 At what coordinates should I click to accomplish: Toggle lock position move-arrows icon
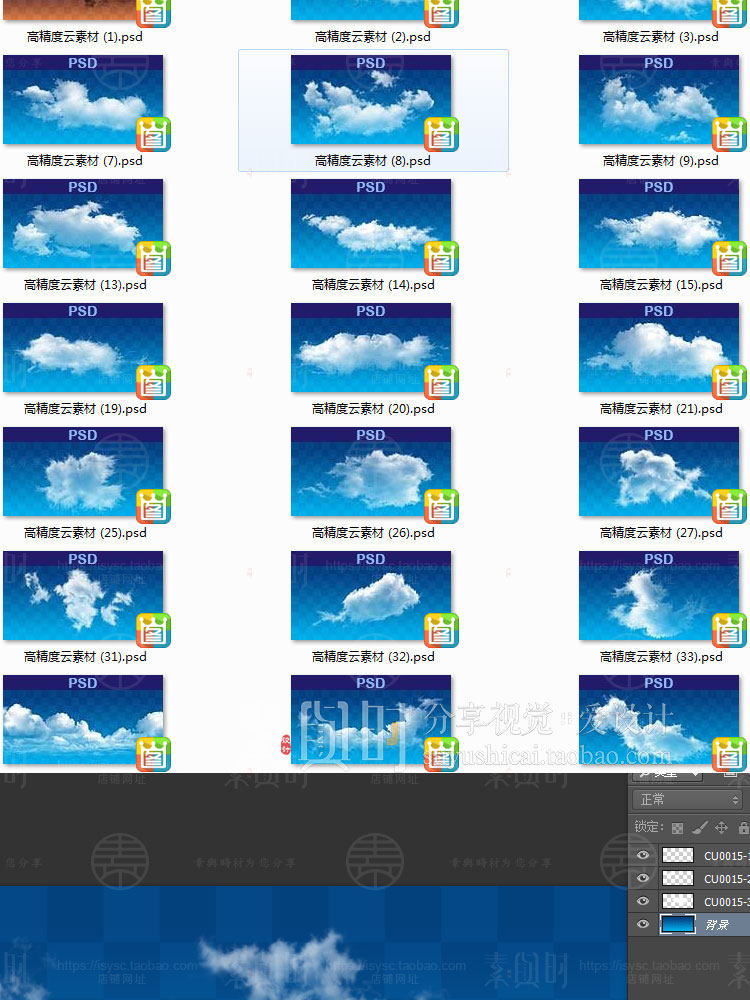point(721,828)
